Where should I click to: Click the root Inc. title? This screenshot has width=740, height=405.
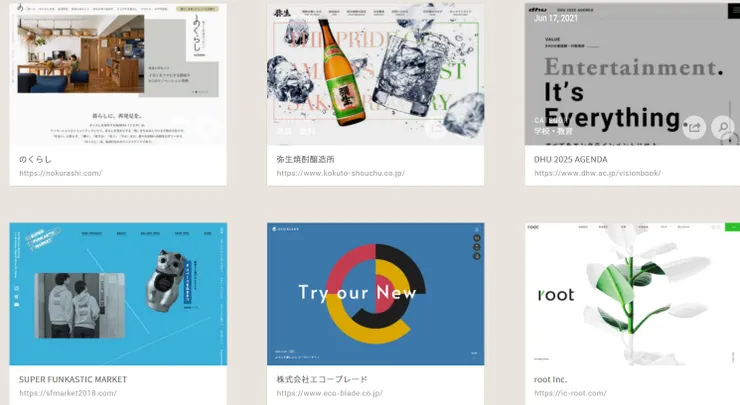pos(550,380)
